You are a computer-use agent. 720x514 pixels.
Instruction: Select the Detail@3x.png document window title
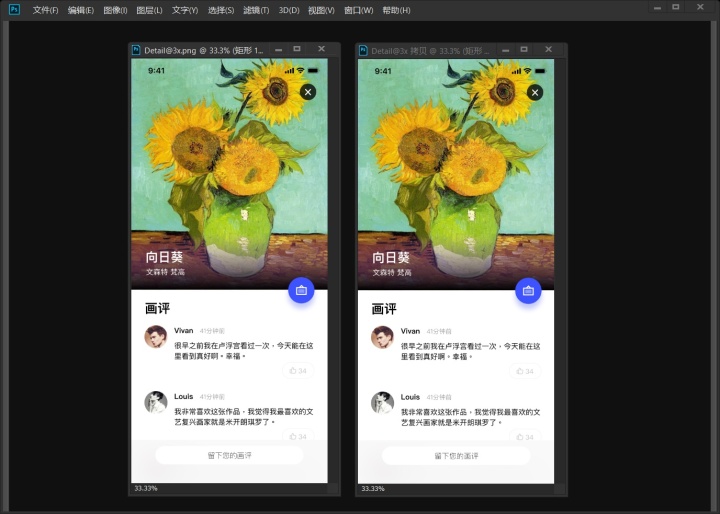(x=203, y=50)
